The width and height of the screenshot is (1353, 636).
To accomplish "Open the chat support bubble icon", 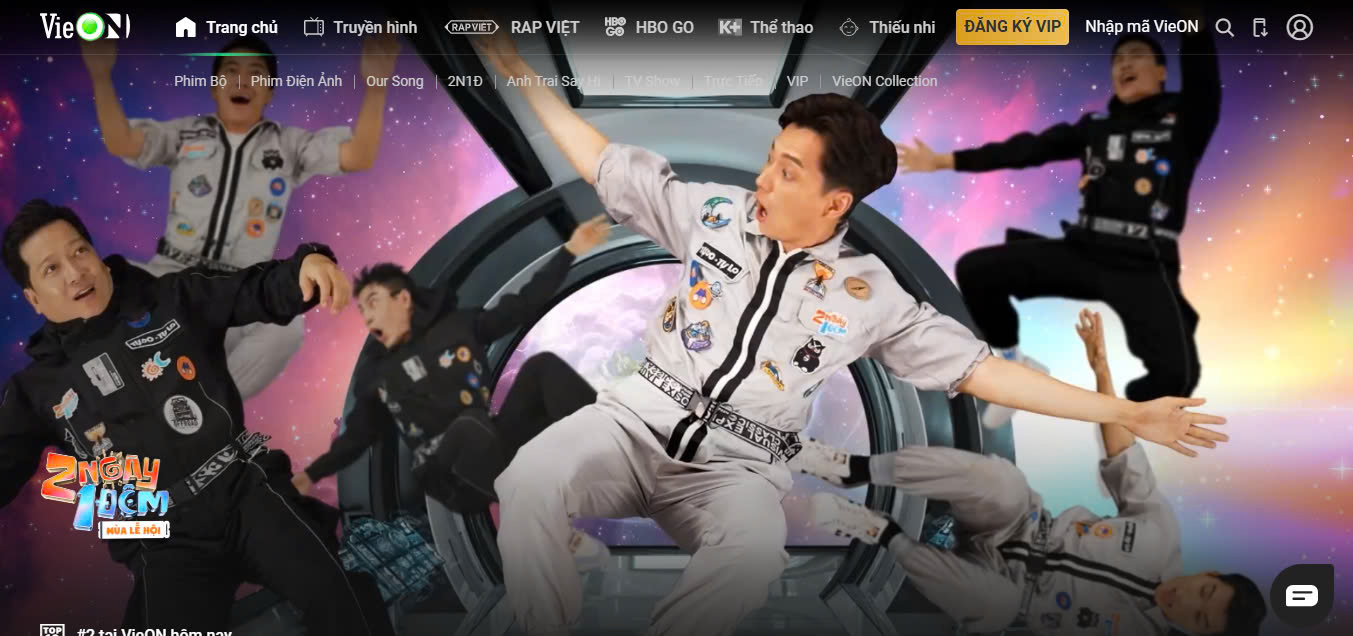I will pos(1301,596).
